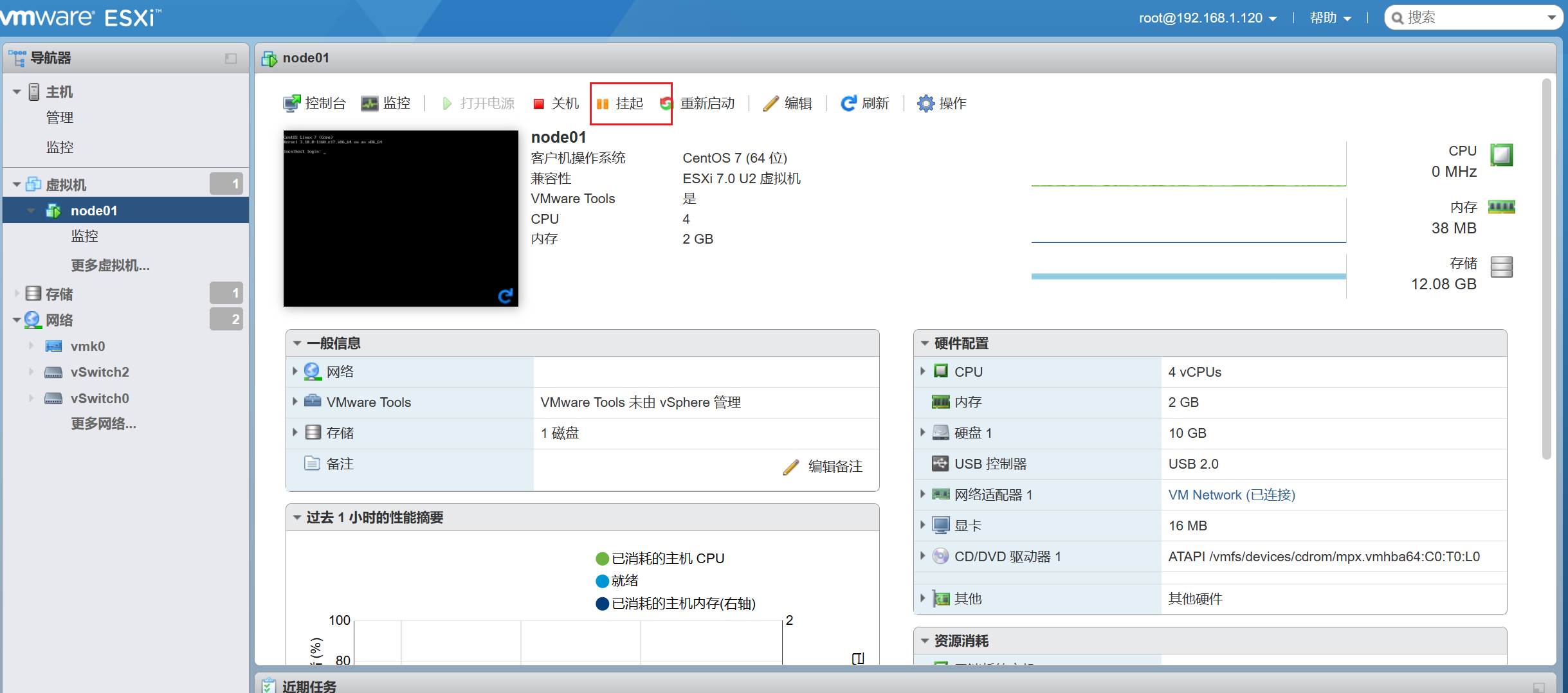Screen dimensions: 1568x693
Task: Click the 内存 memory stick icon
Action: click(x=1502, y=206)
